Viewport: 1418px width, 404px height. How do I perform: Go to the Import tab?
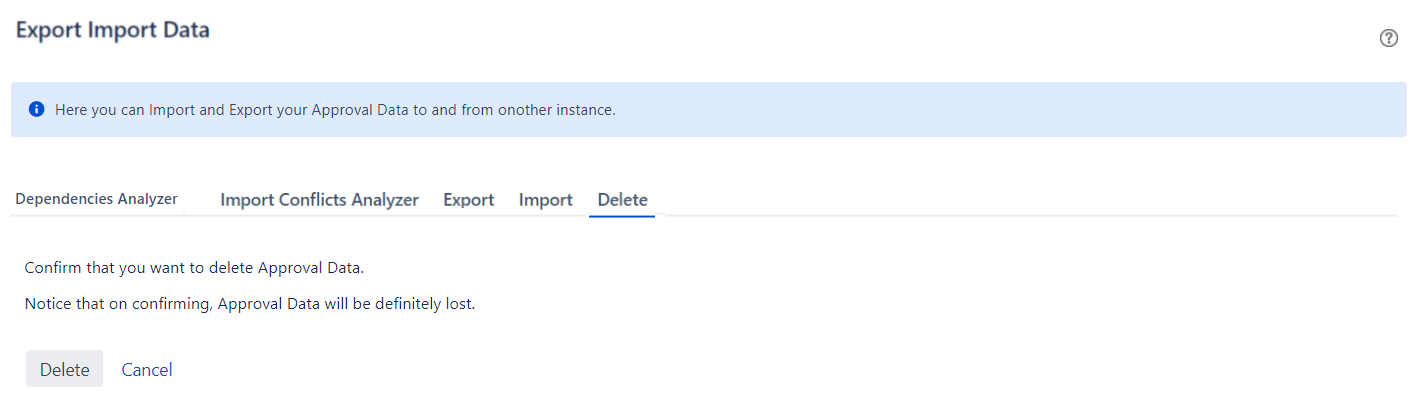click(x=545, y=200)
